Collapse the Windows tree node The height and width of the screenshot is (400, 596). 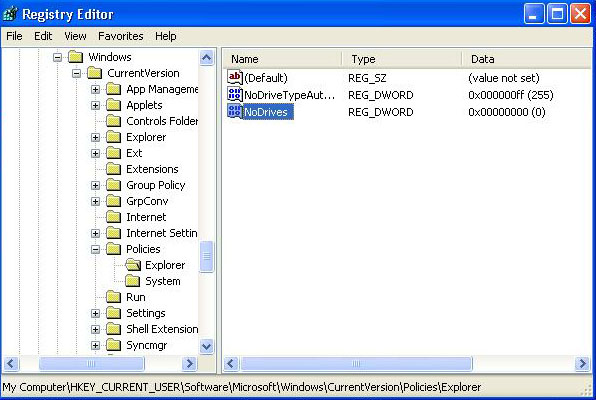click(x=57, y=57)
